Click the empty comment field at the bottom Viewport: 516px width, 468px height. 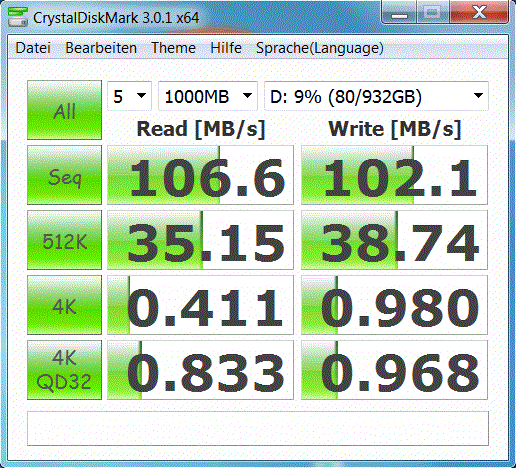[258, 429]
